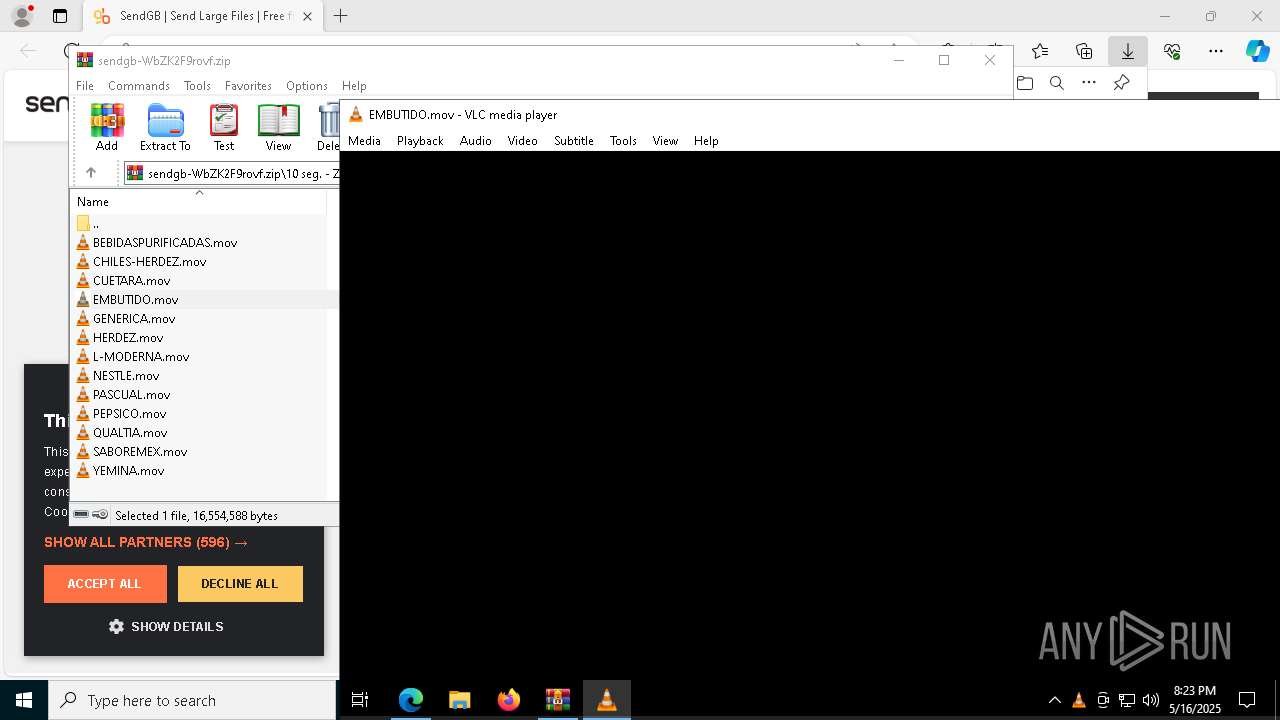Open more options in downloads panel
This screenshot has height=720, width=1280.
pyautogui.click(x=1089, y=83)
